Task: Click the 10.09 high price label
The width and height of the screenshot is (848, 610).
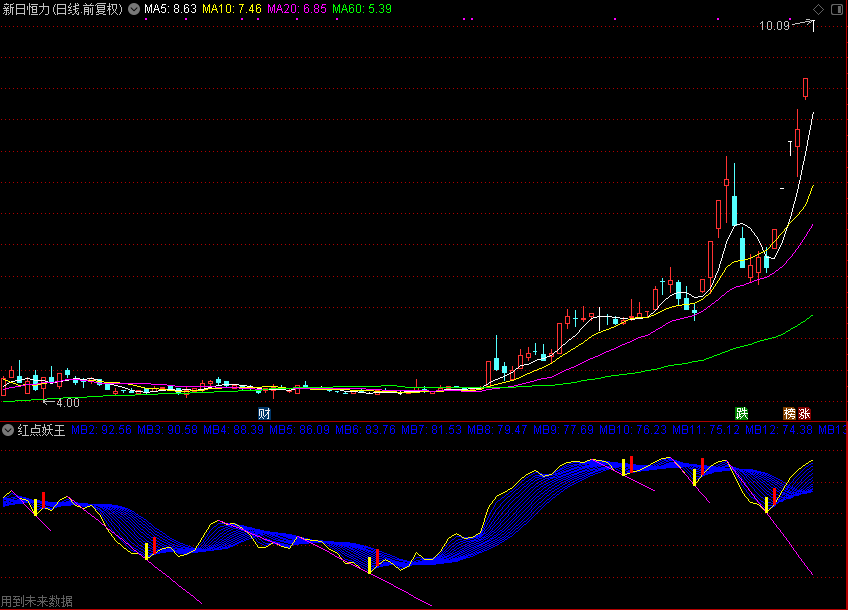Action: [774, 26]
